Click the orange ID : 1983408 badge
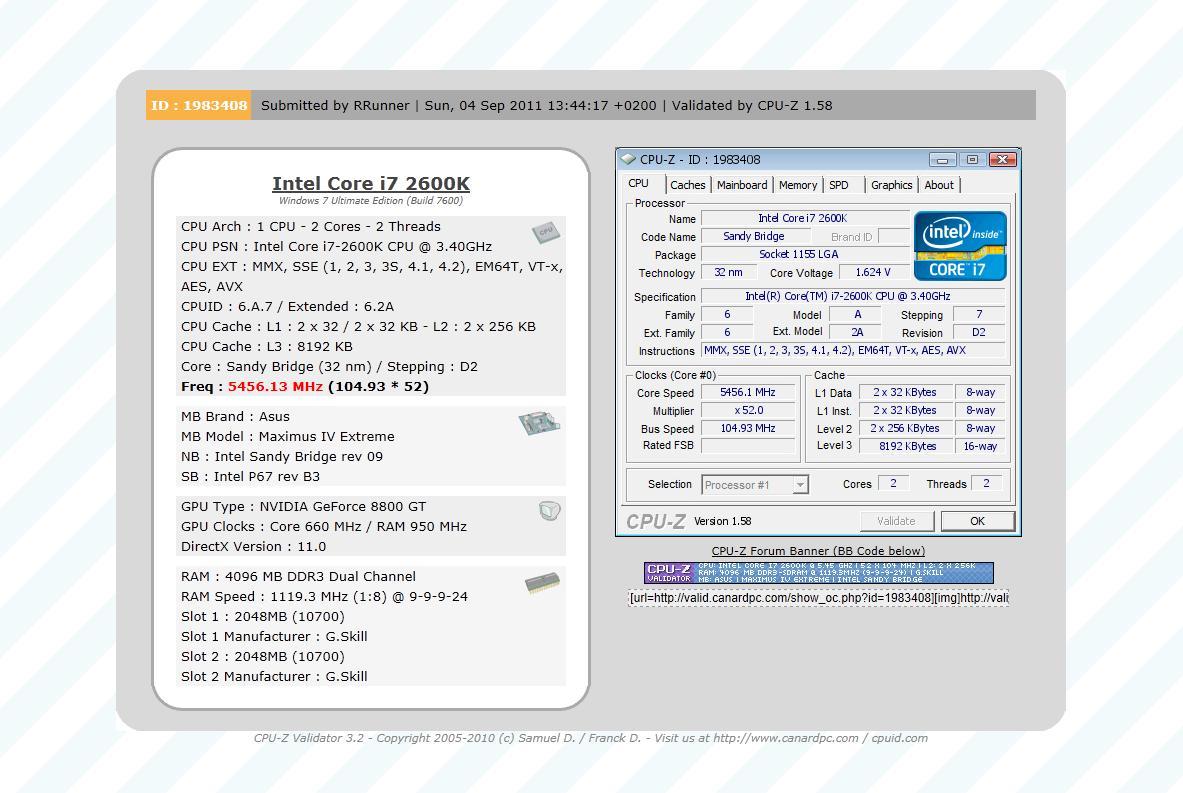The image size is (1183, 793). (198, 105)
